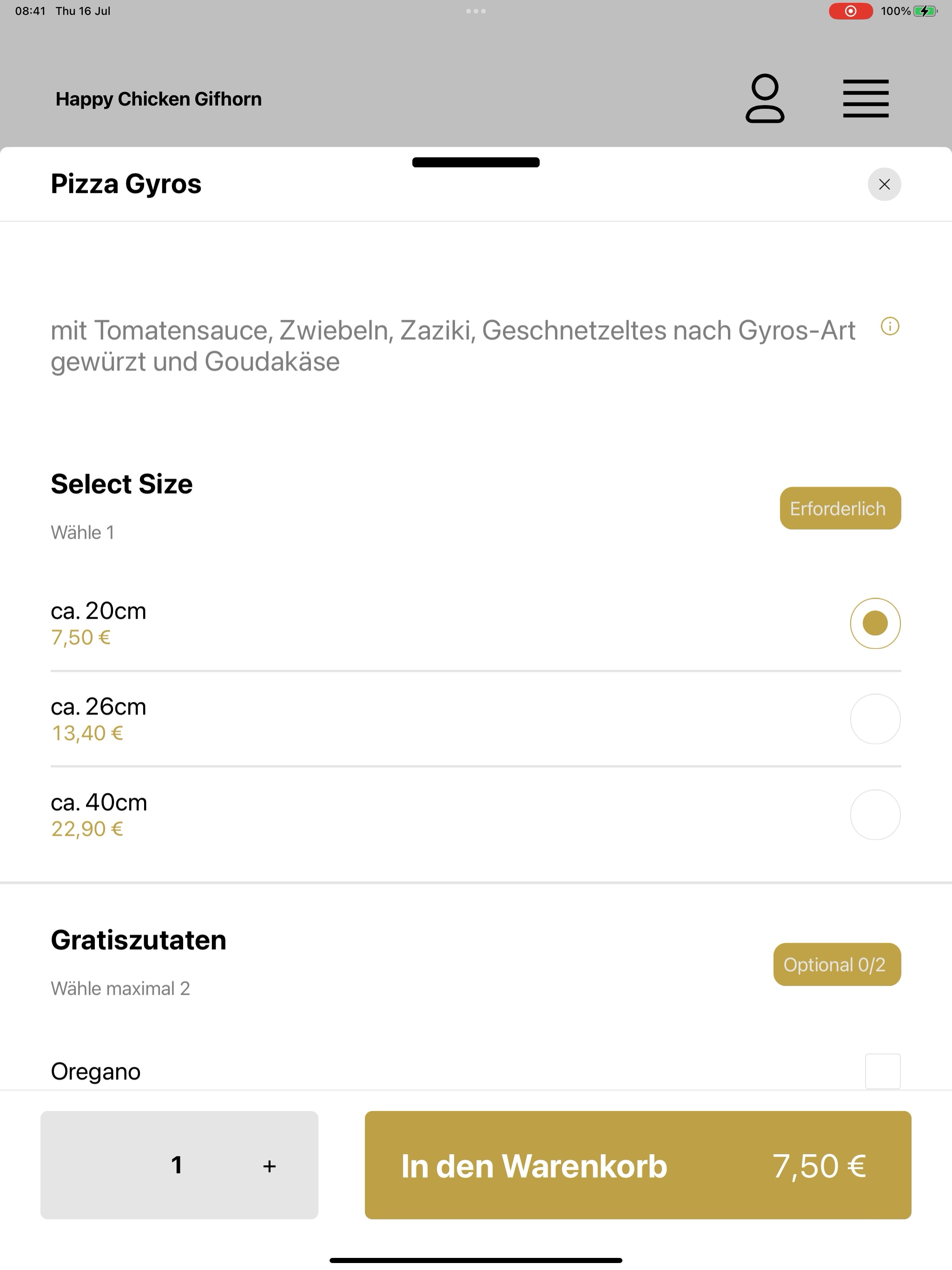Image resolution: width=952 pixels, height=1270 pixels.
Task: Tap the Select Size section heading
Action: 122,483
